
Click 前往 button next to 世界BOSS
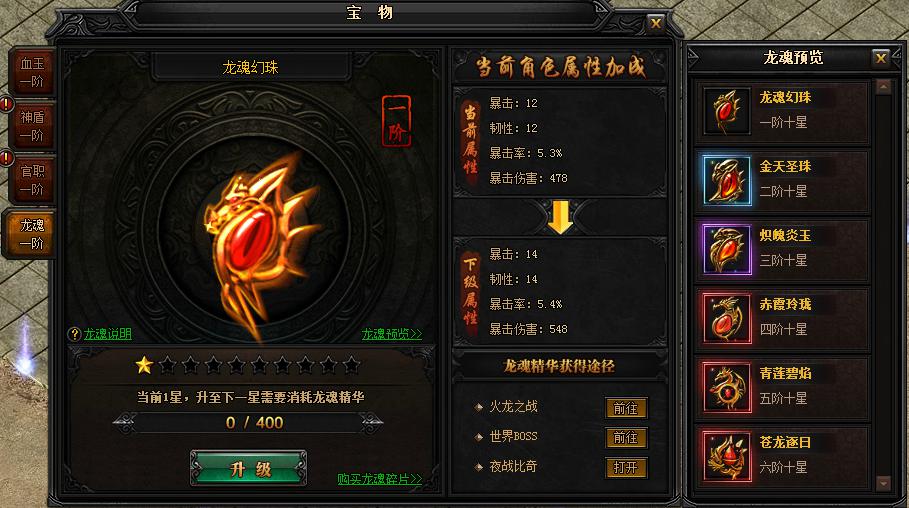point(626,438)
